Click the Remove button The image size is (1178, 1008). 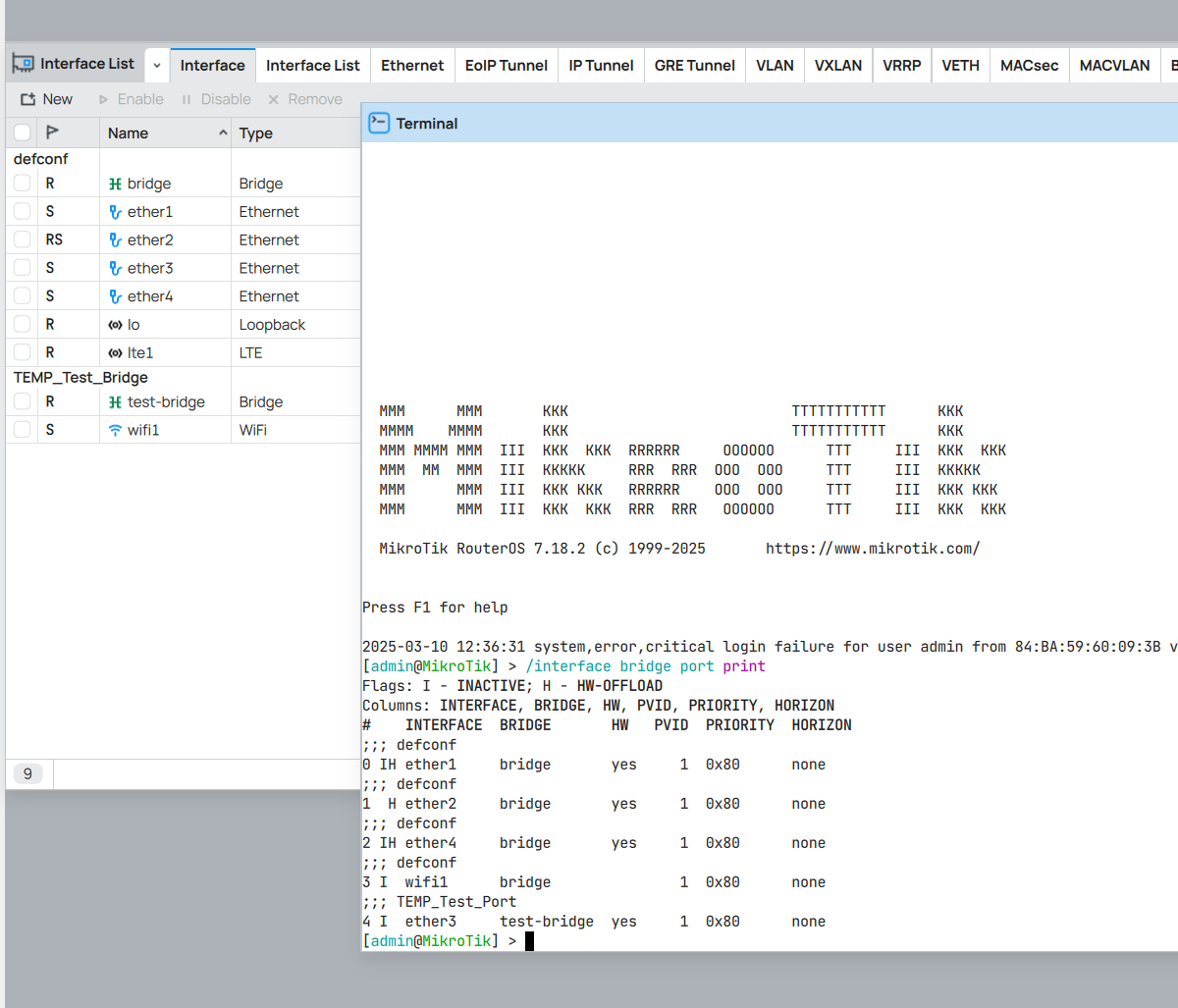coord(305,99)
